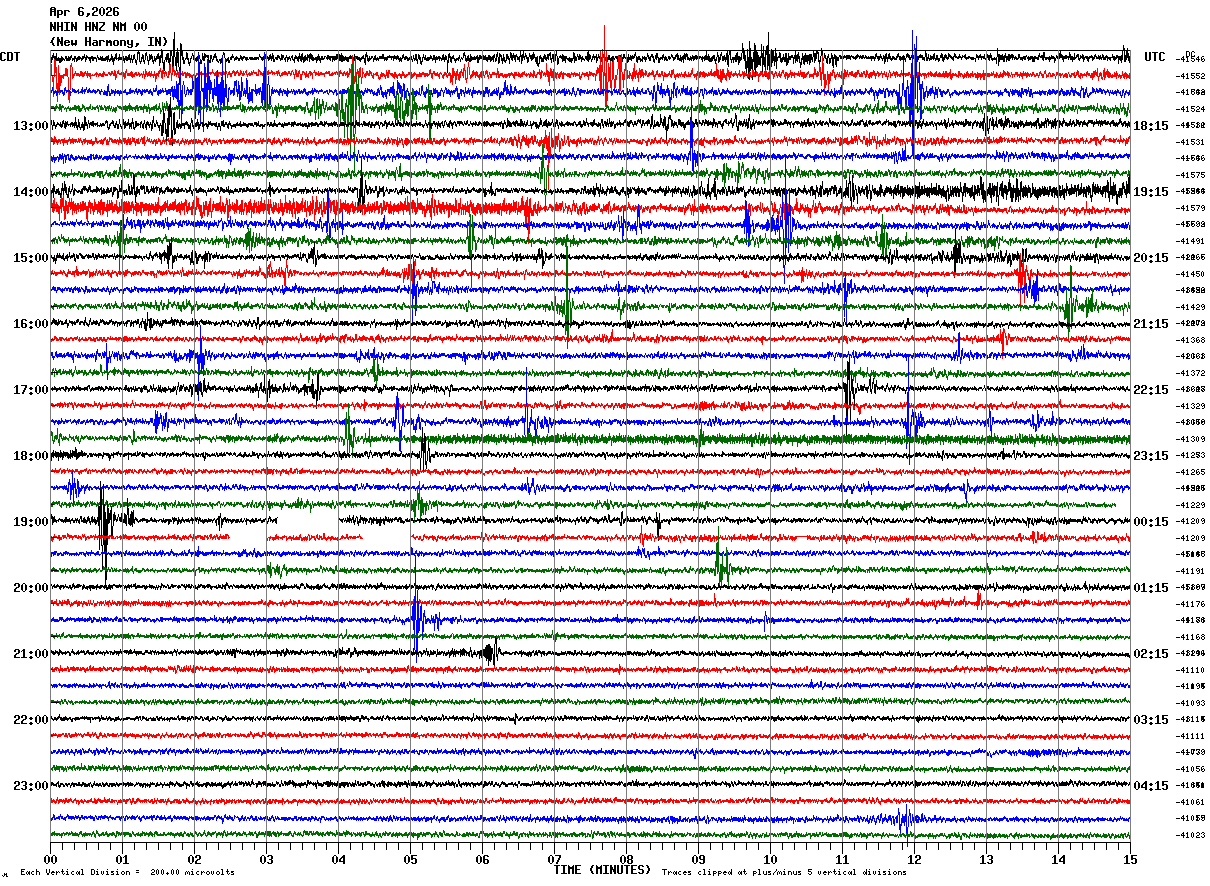This screenshot has height=886, width=1210.
Task: Click the 18:15 UTC time label
Action: (x=1151, y=126)
